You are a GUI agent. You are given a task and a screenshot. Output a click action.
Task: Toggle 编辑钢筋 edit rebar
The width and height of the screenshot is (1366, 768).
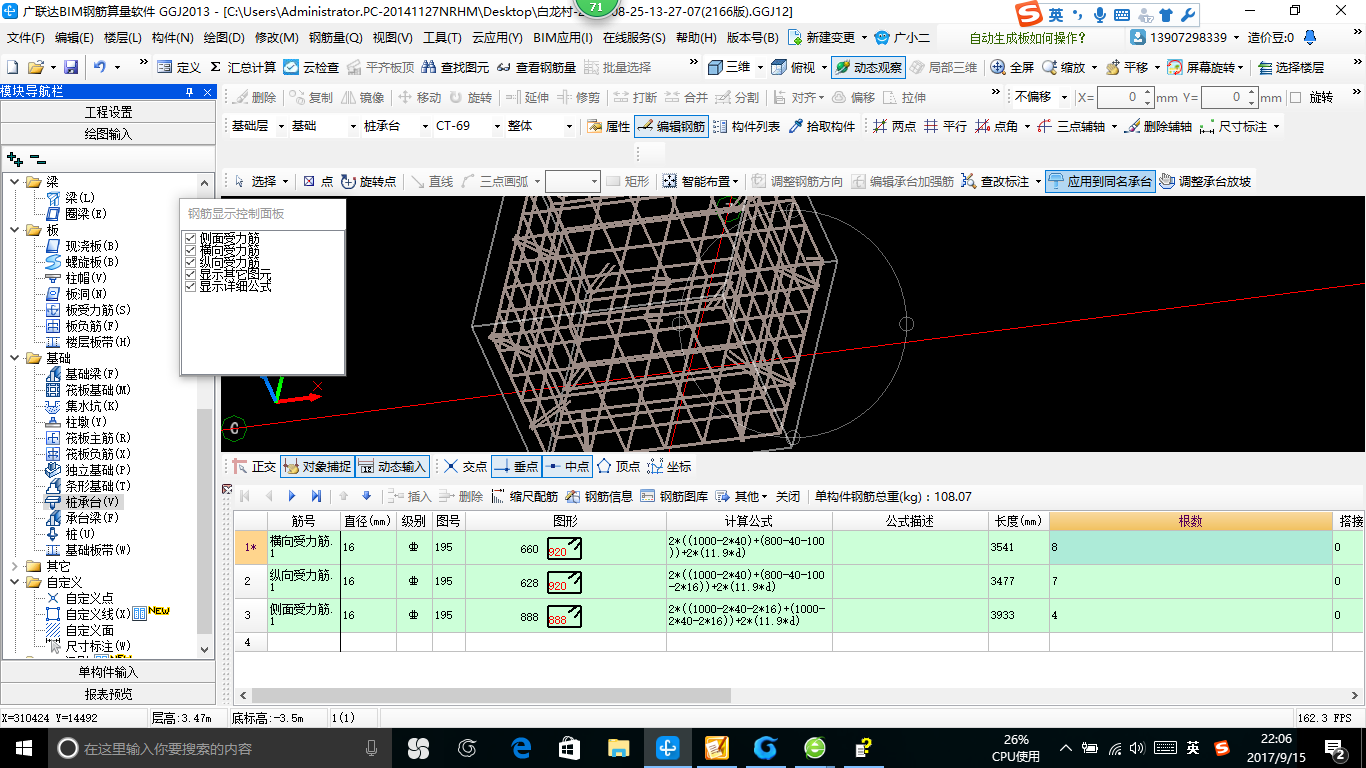pyautogui.click(x=670, y=127)
